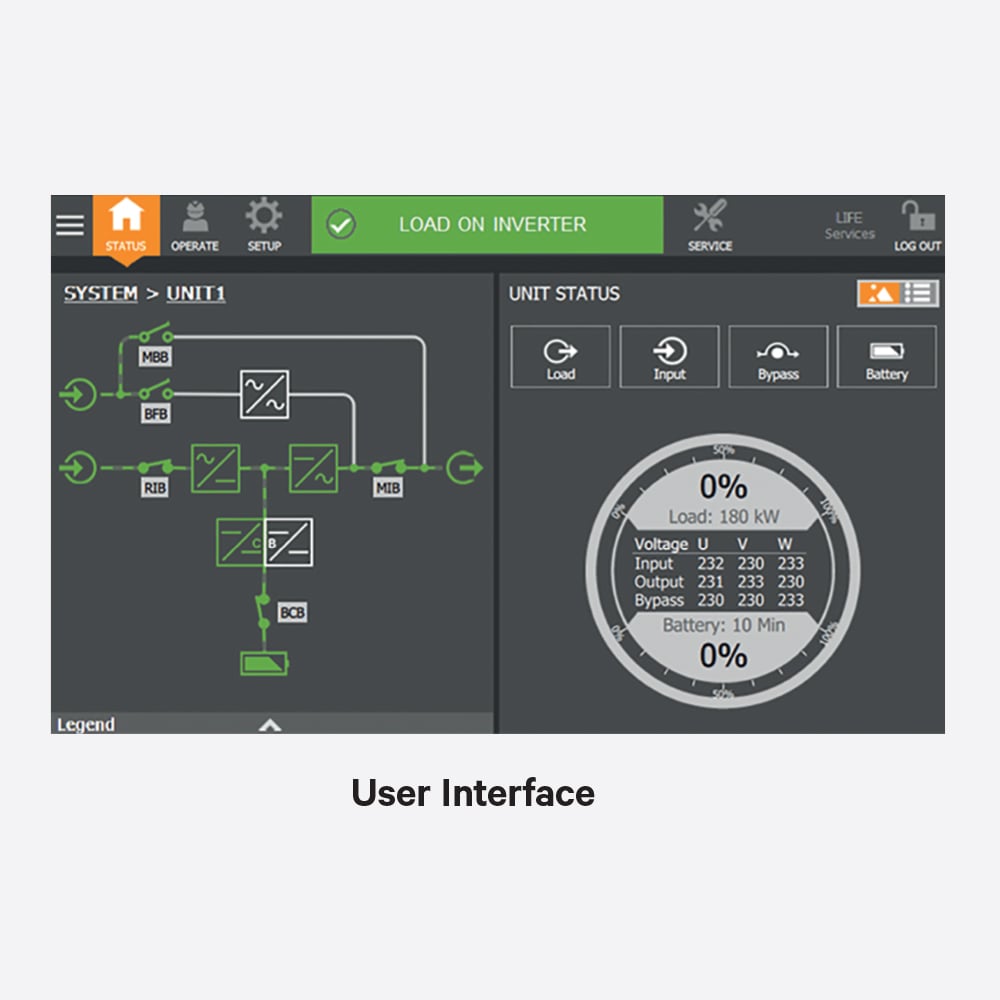
Task: Select the Input status icon
Action: (670, 356)
